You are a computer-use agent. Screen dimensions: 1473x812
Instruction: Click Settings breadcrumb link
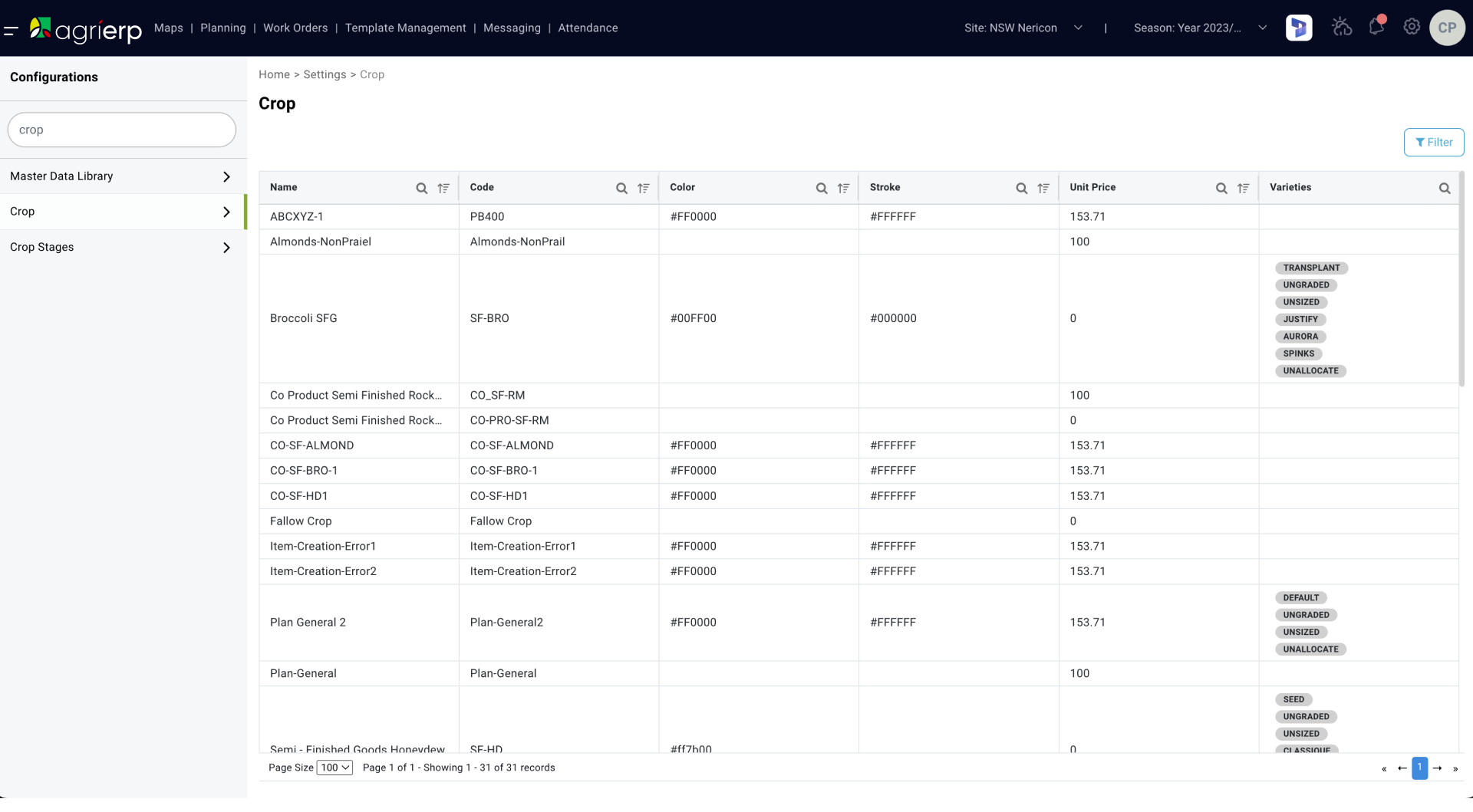click(x=325, y=74)
